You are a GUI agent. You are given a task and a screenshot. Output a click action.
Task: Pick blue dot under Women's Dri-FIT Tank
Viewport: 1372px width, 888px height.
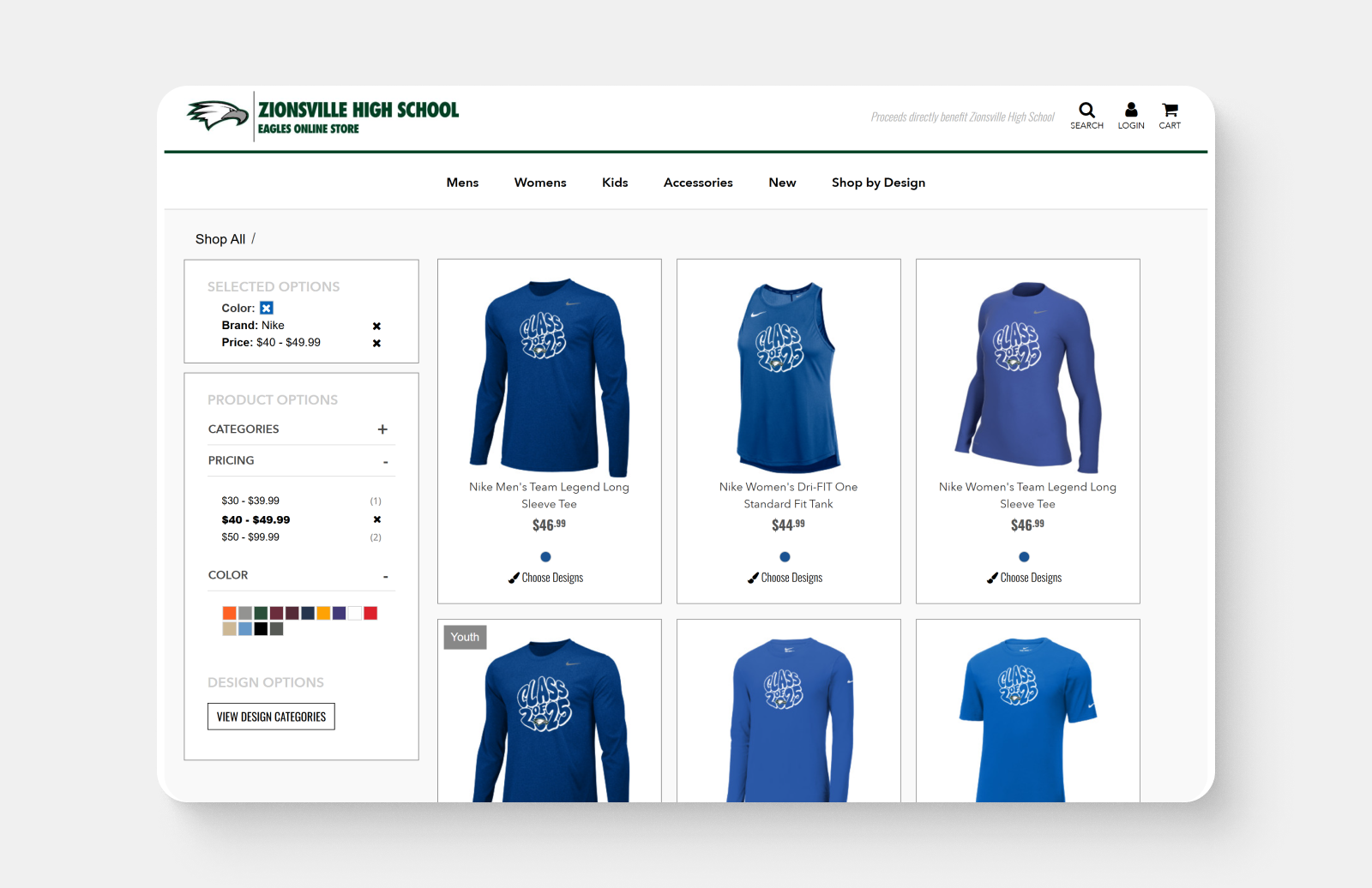[785, 557]
